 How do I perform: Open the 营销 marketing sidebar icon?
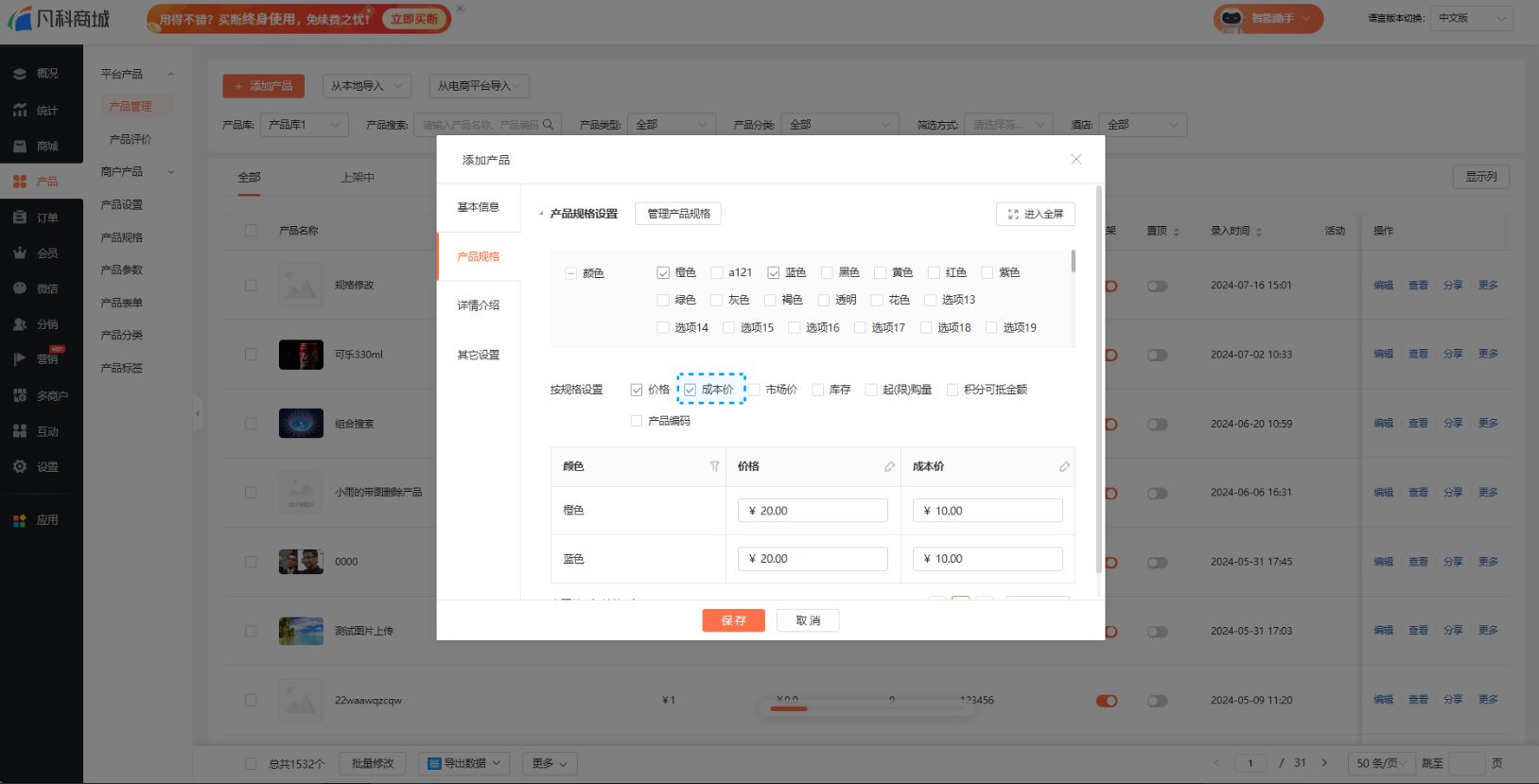click(20, 359)
